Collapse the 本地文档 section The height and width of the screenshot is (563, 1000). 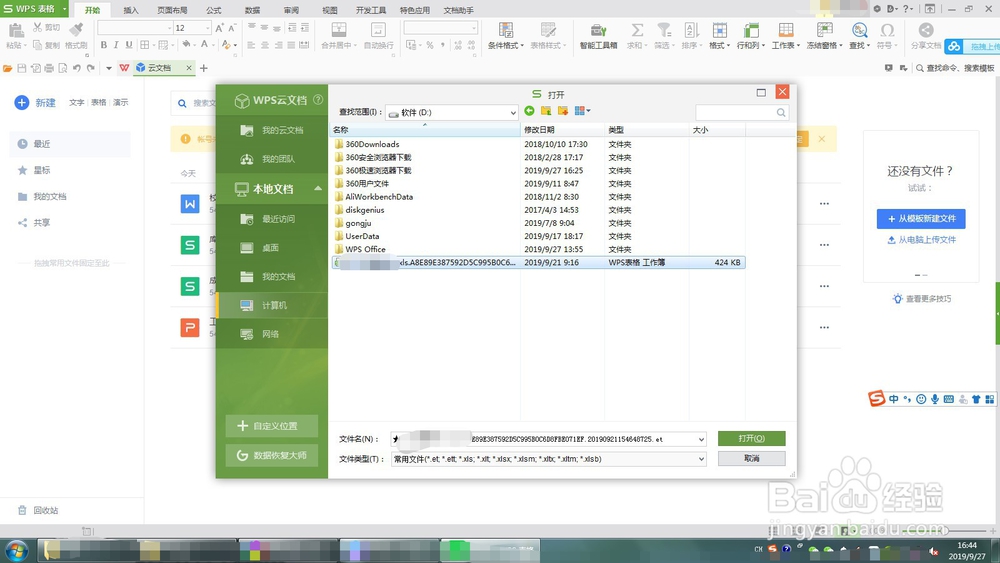click(x=318, y=189)
